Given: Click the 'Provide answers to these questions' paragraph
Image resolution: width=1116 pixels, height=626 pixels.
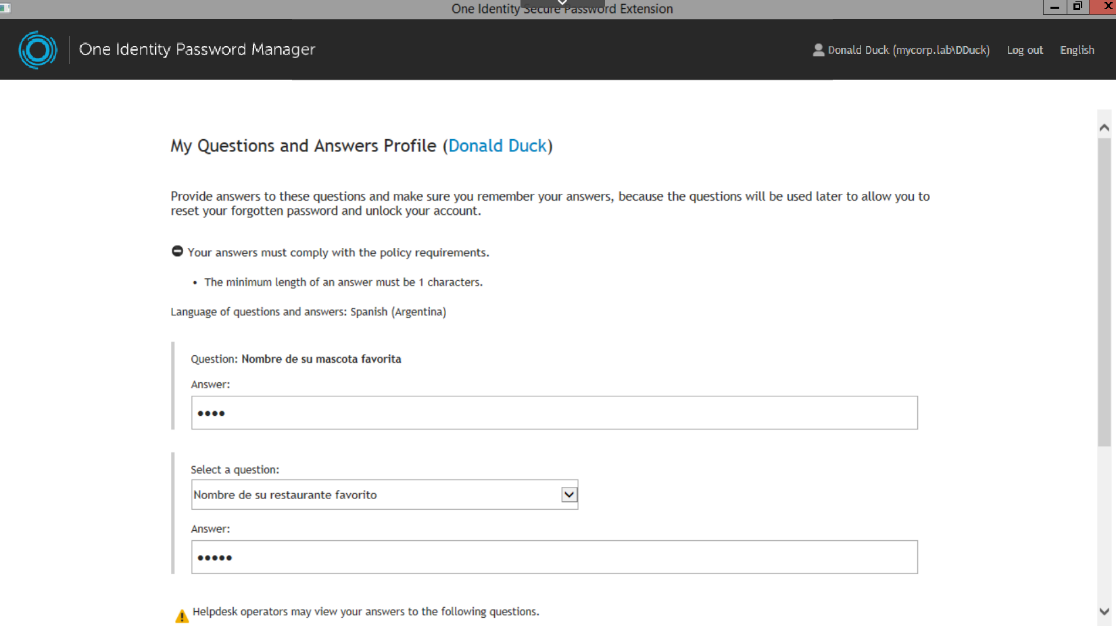Looking at the screenshot, I should pyautogui.click(x=550, y=203).
